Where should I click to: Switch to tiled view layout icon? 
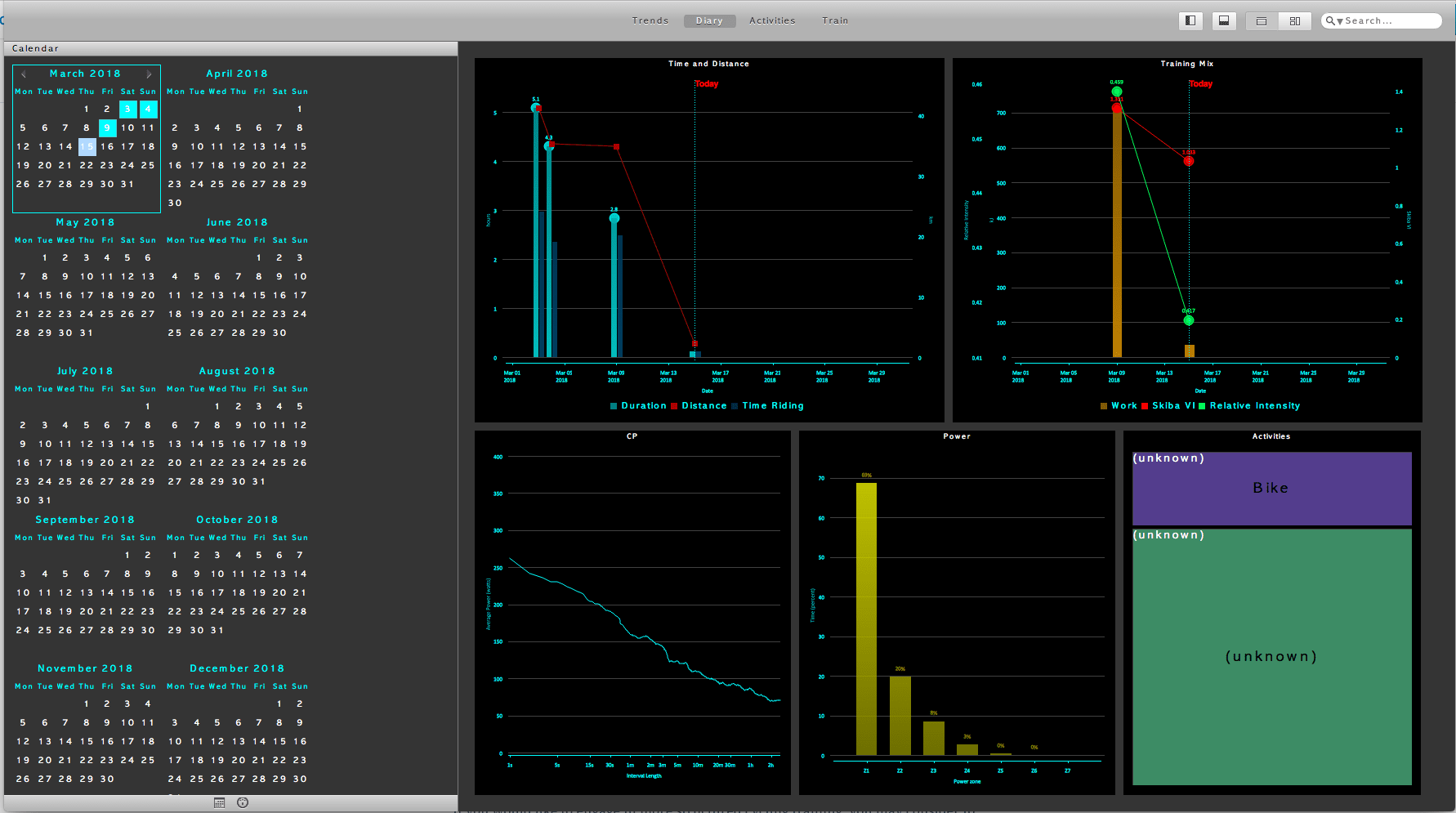[x=1295, y=20]
